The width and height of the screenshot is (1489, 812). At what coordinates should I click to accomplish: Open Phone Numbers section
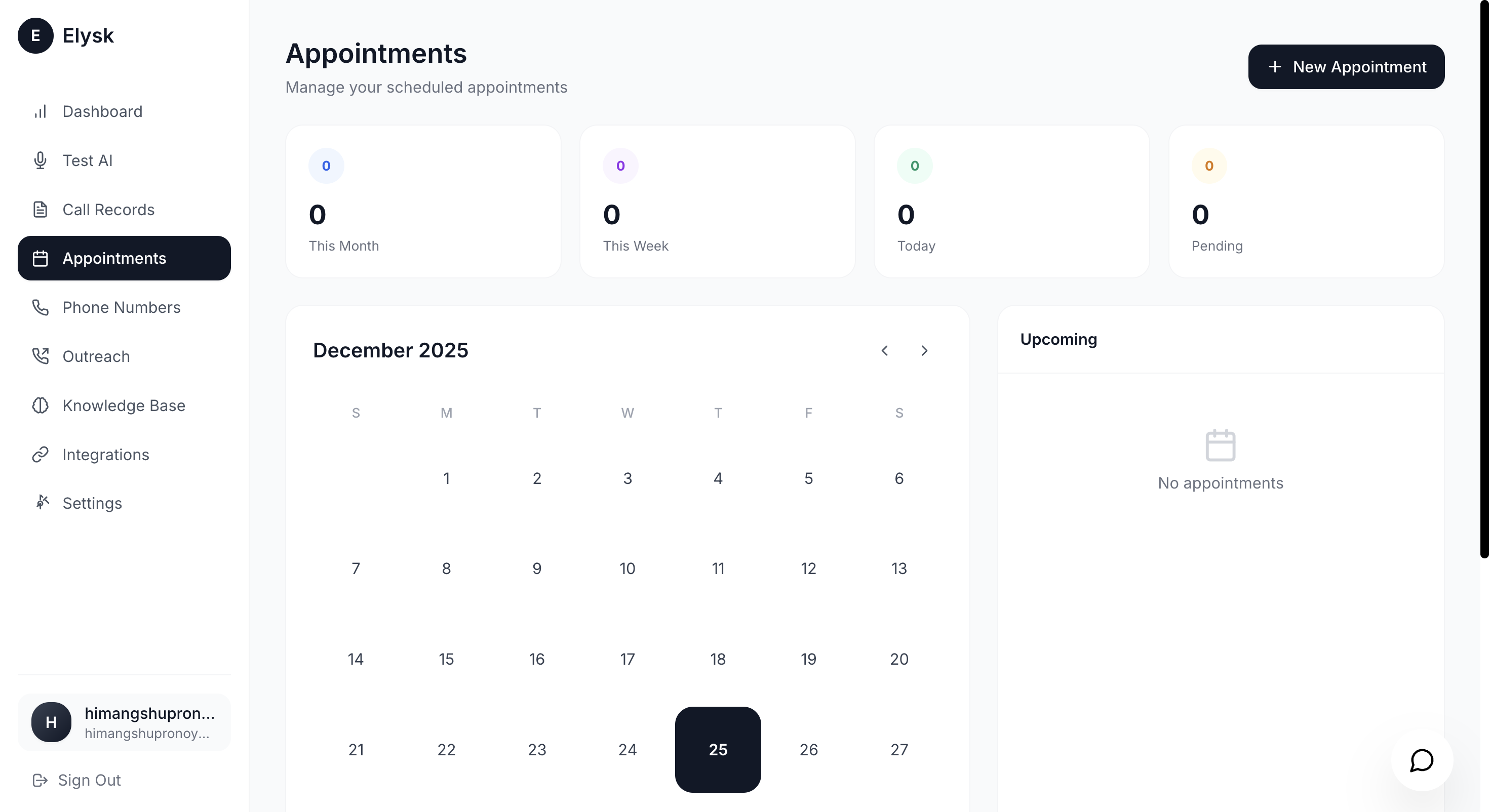click(122, 307)
